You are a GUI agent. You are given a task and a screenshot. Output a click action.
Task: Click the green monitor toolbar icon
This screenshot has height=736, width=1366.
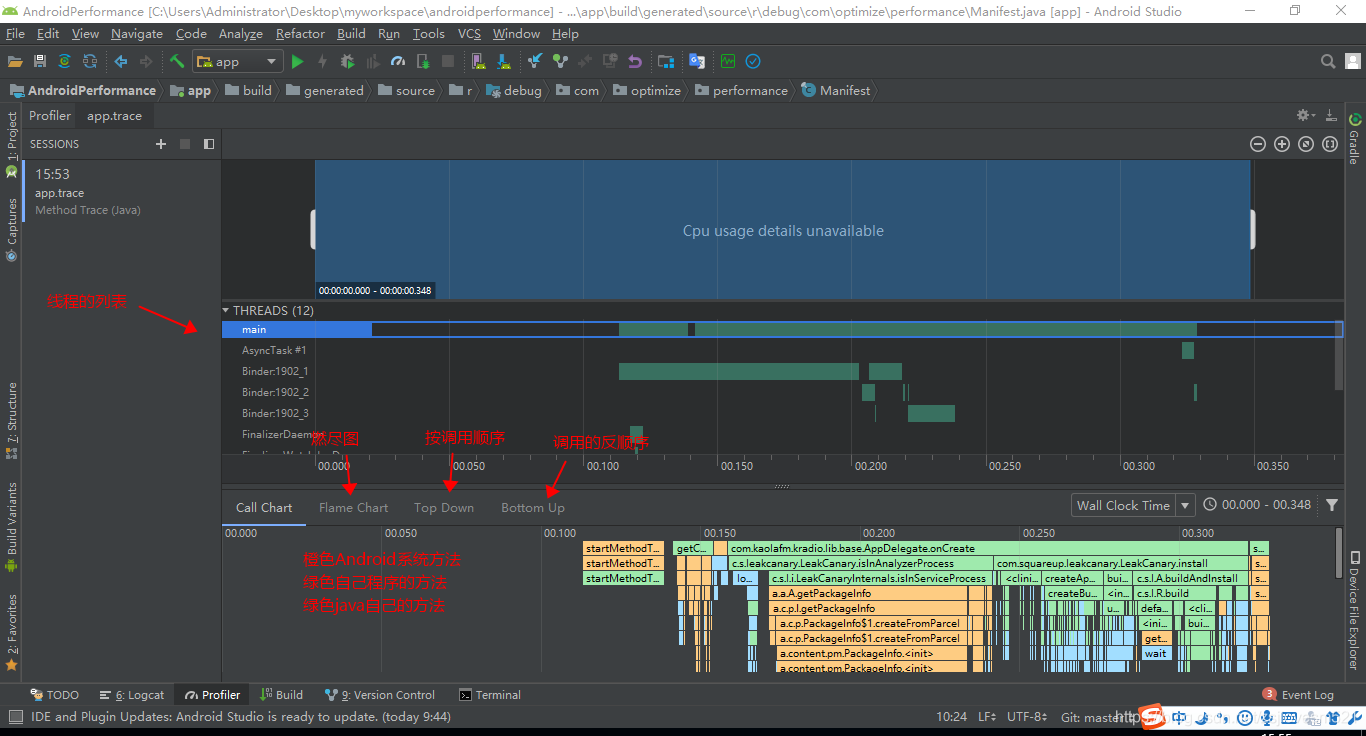click(728, 61)
